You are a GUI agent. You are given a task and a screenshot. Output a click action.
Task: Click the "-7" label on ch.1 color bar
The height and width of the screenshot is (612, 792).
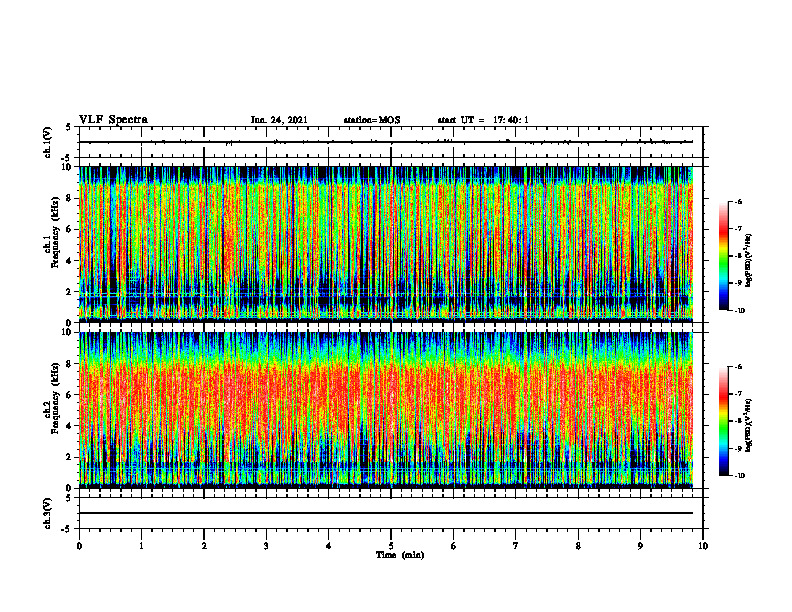click(x=738, y=229)
